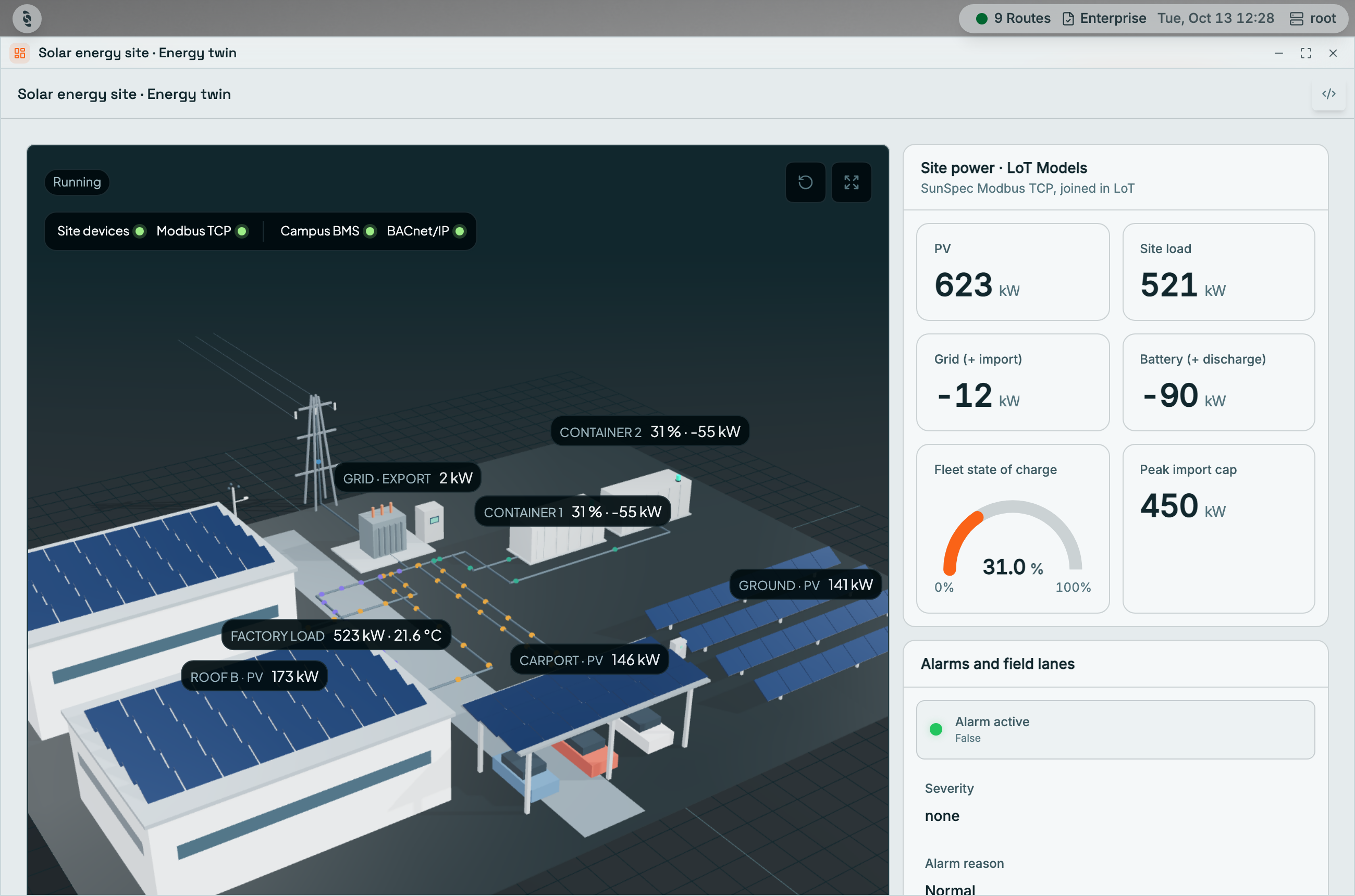This screenshot has height=896, width=1355.
Task: Click the app logo in top bar
Action: click(x=27, y=18)
